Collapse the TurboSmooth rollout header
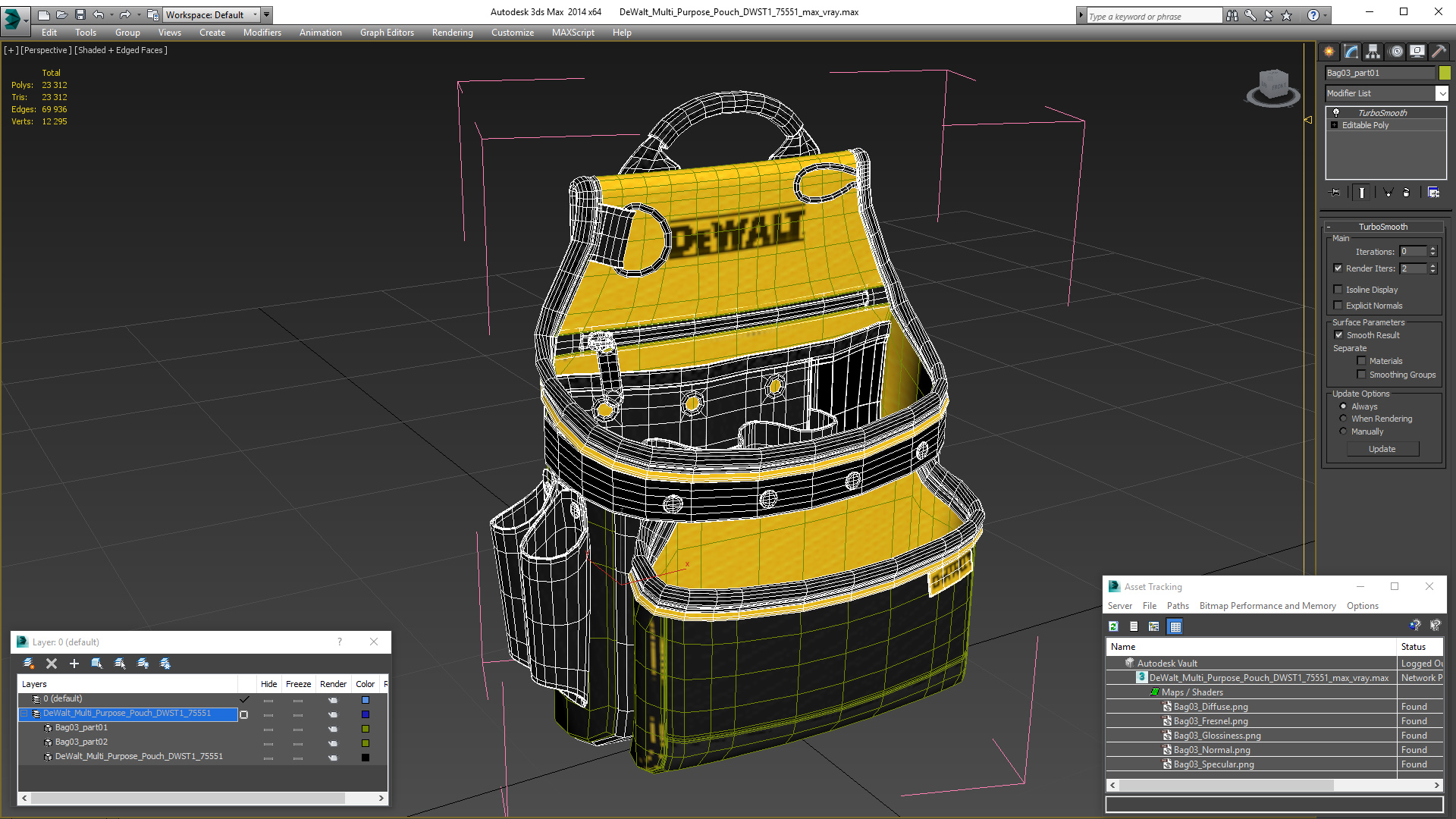This screenshot has width=1456, height=819. (1383, 227)
